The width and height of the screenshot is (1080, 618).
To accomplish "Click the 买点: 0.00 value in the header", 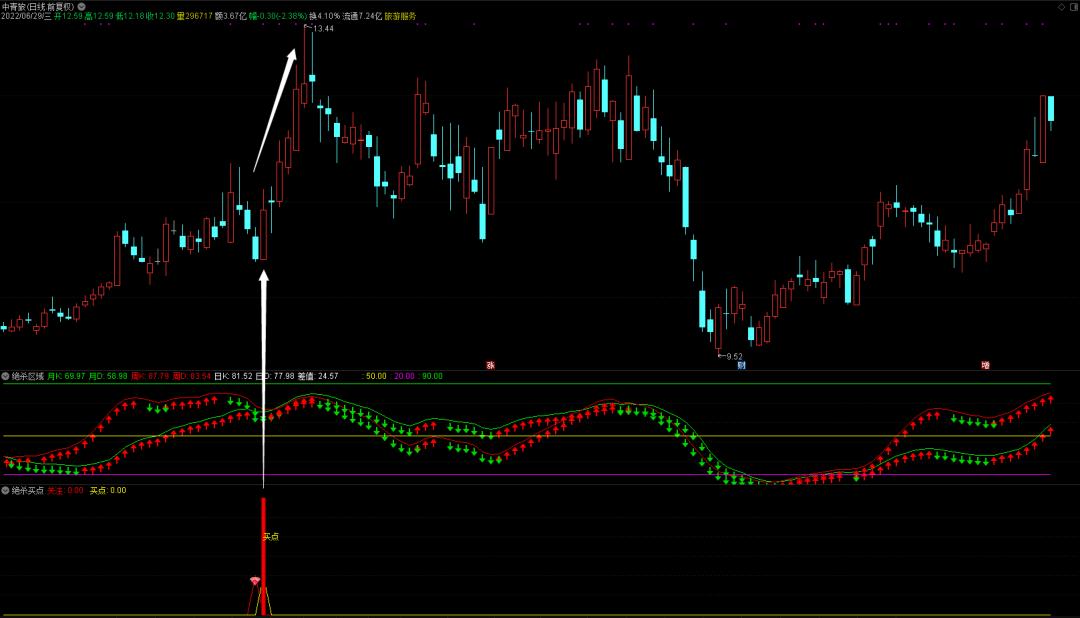I will (x=108, y=491).
